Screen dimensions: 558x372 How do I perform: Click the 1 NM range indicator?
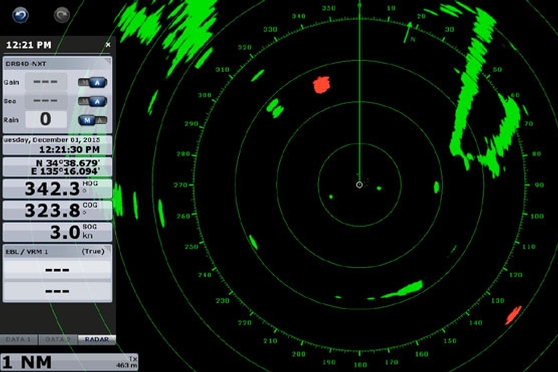pyautogui.click(x=69, y=362)
